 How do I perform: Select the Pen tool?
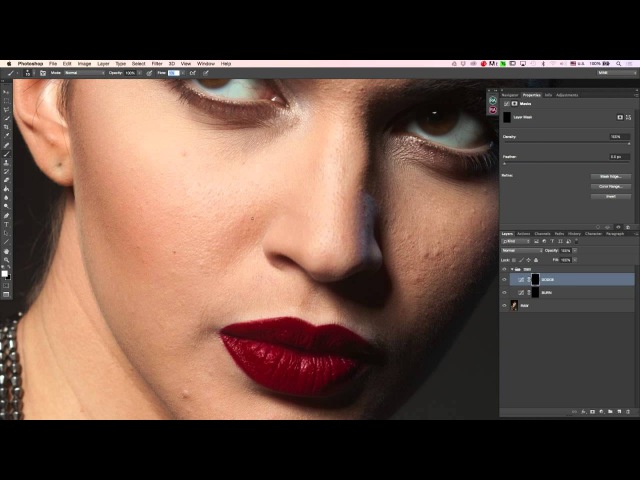tap(6, 216)
